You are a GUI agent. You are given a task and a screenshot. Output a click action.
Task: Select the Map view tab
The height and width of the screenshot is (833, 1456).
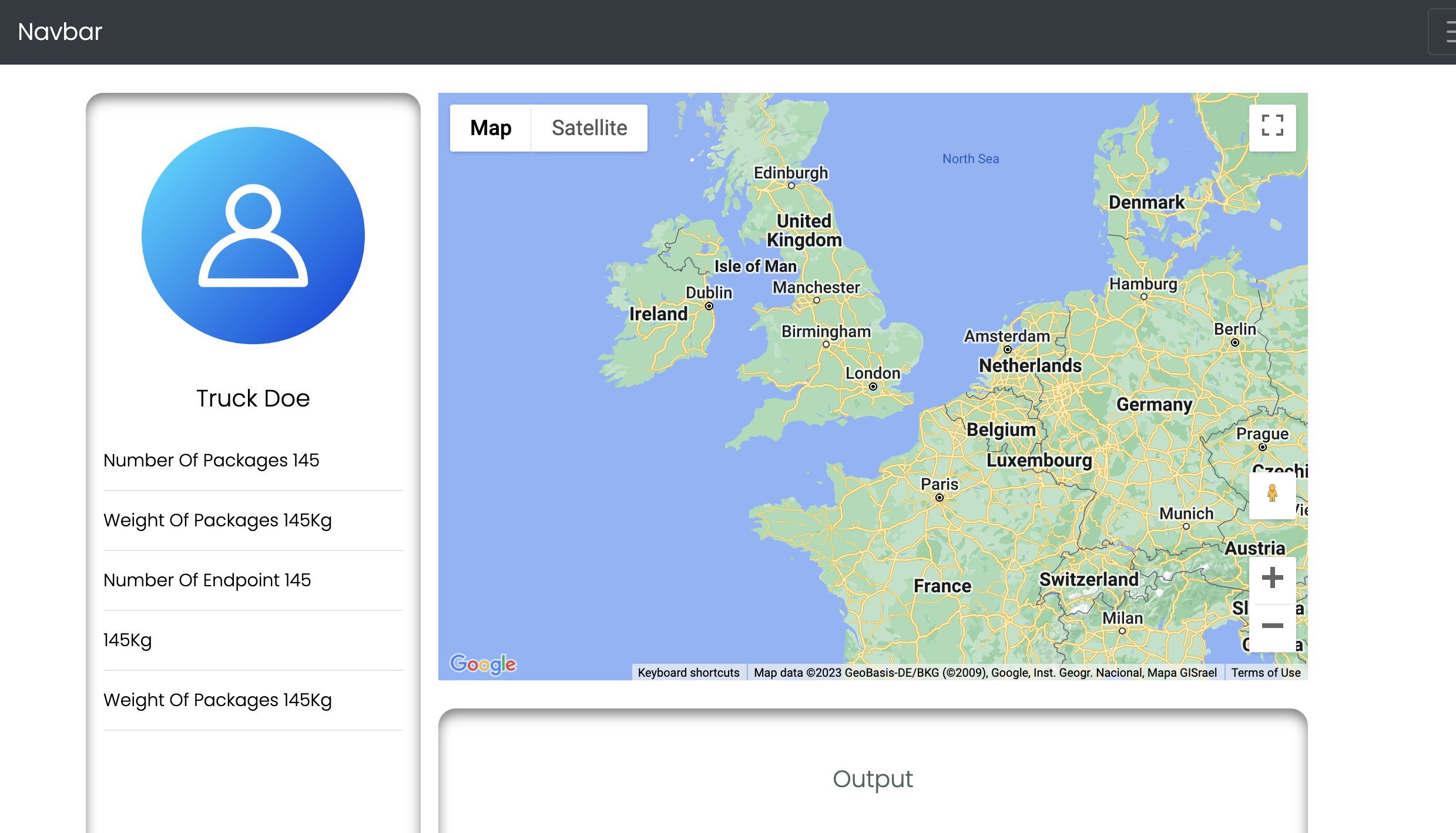coord(491,128)
